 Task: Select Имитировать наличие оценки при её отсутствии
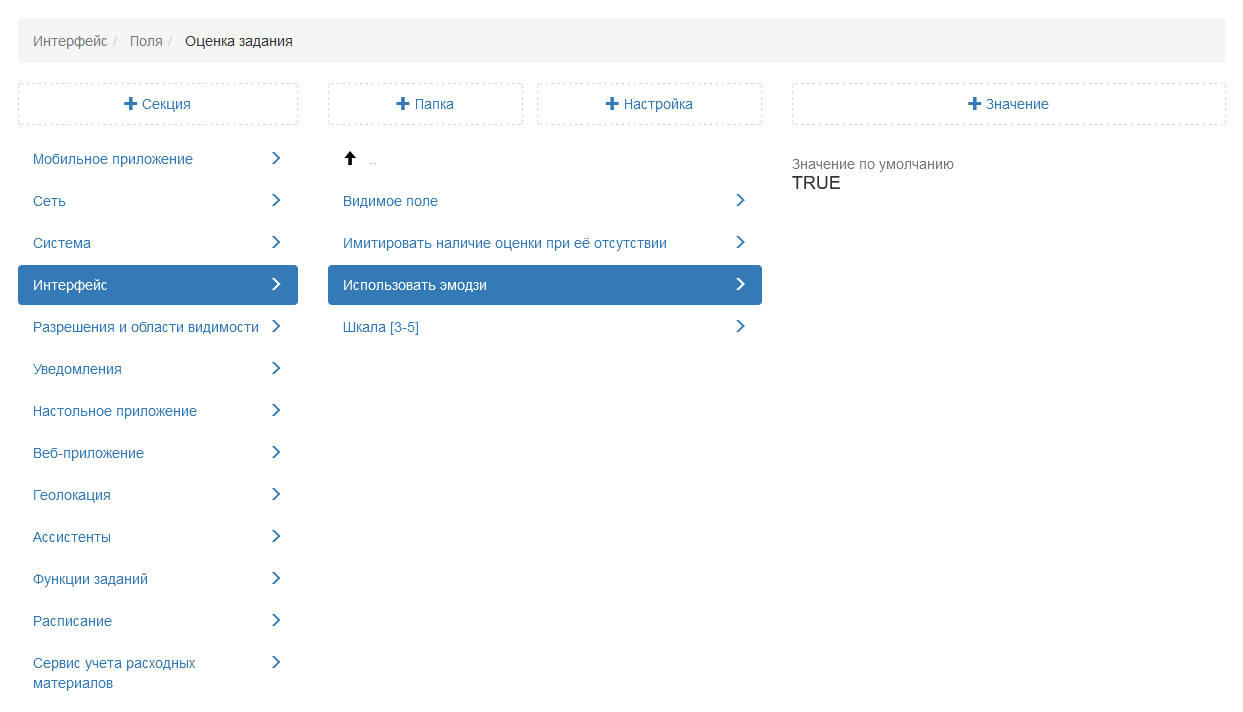[504, 243]
